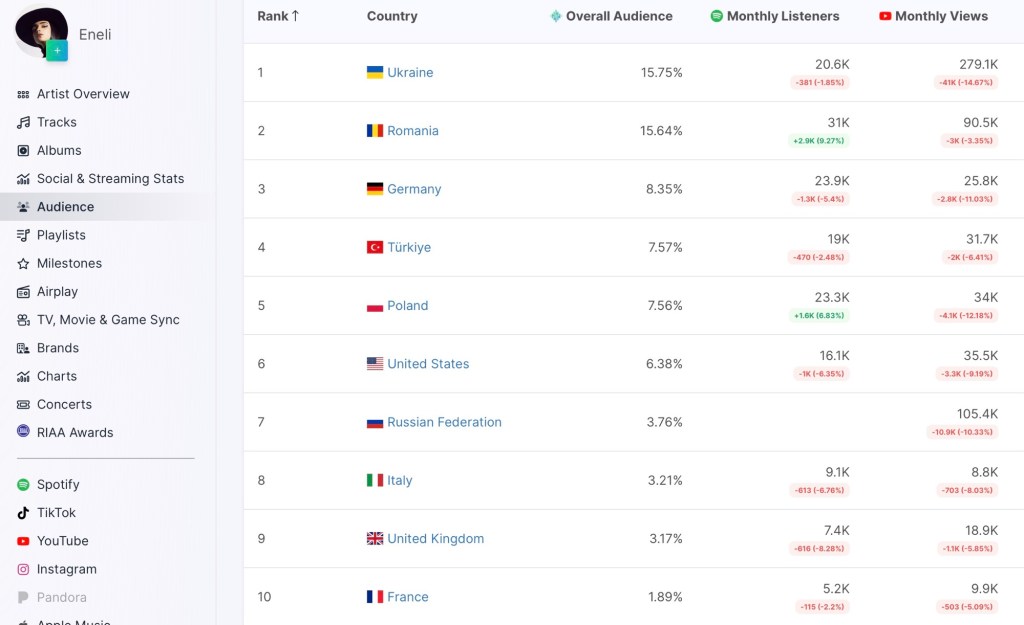Sort by Overall Audience column header
The image size is (1024, 625).
point(619,16)
